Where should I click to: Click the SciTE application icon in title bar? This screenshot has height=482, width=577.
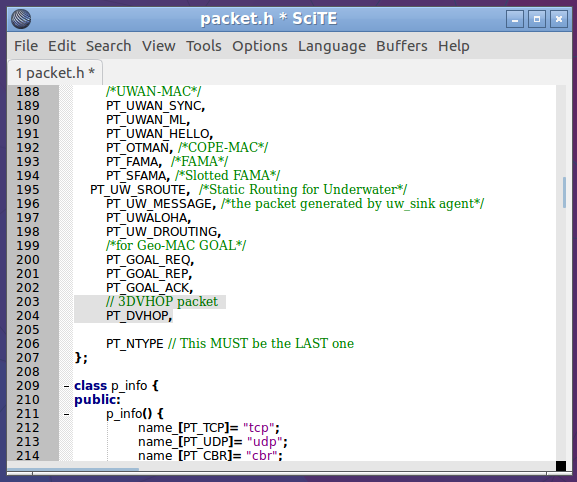21,19
